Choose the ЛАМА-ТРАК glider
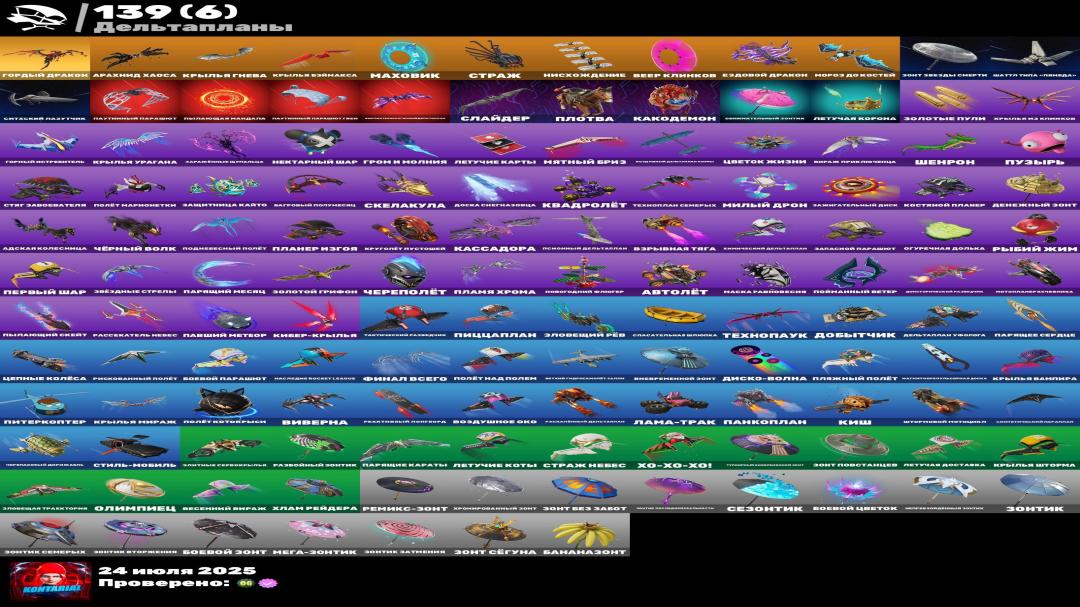 click(674, 405)
